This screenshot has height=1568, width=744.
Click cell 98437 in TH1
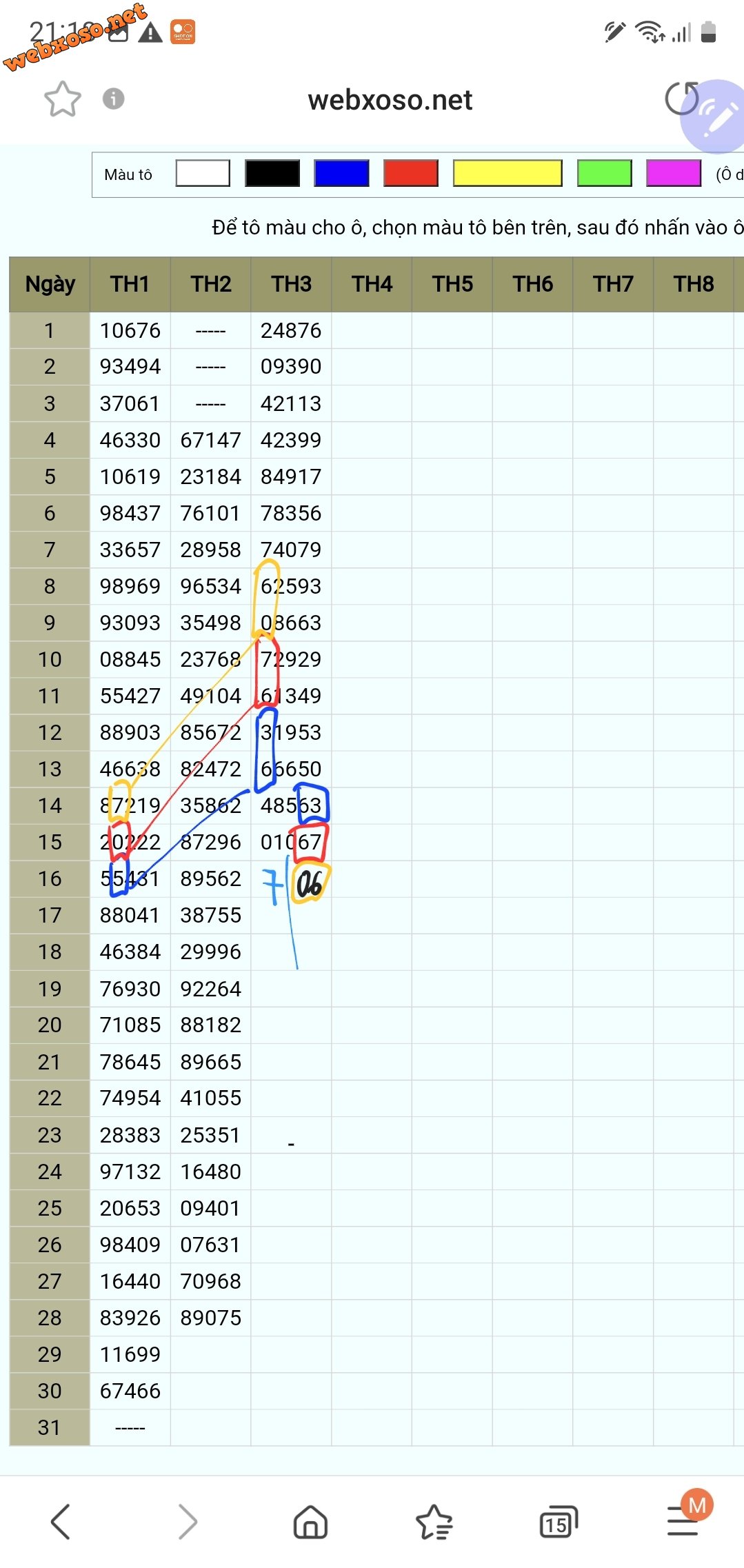130,513
